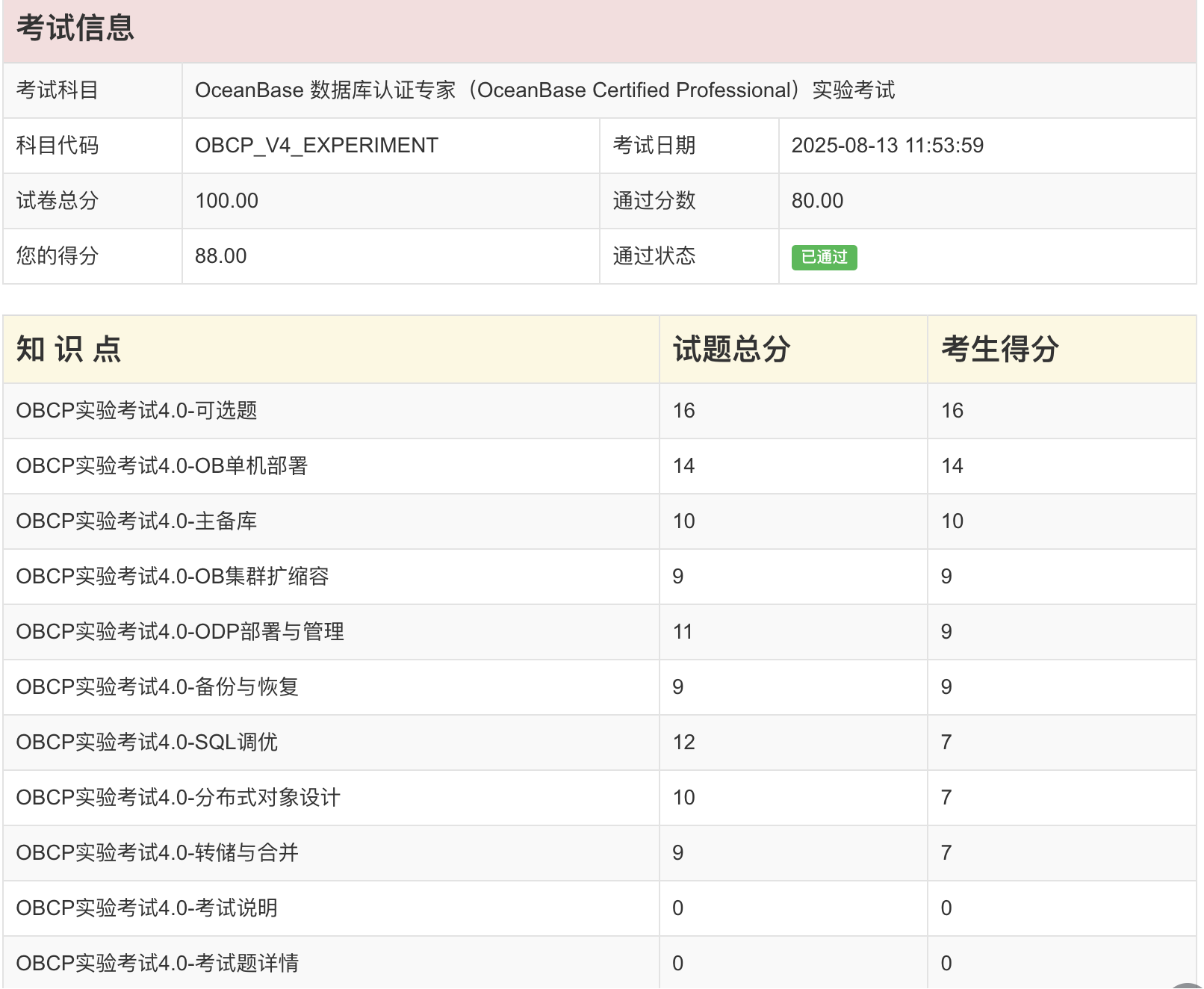Select the score value 88.00
Screen dimensions: 1204x989
point(221,256)
